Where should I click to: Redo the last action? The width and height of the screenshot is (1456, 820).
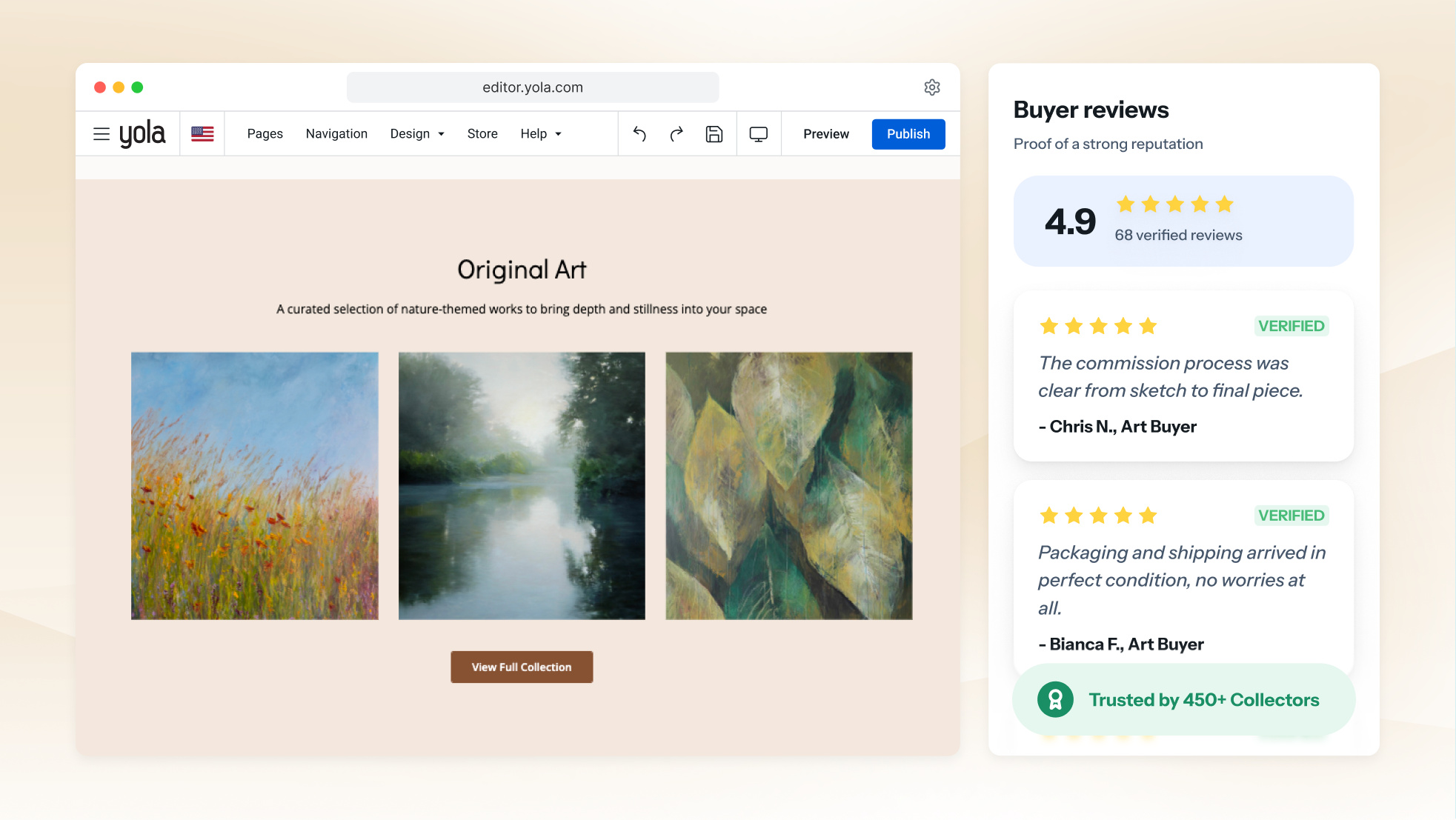[x=677, y=134]
